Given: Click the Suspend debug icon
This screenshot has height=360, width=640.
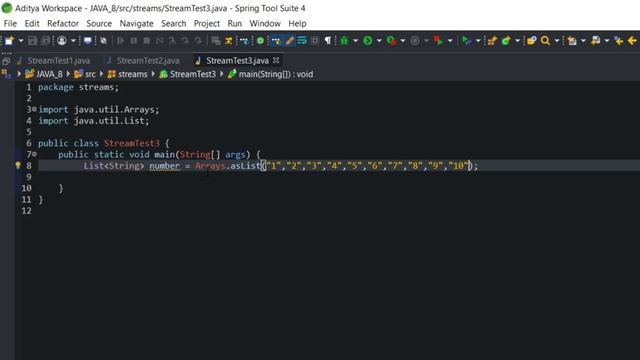Looking at the screenshot, I should 133,40.
